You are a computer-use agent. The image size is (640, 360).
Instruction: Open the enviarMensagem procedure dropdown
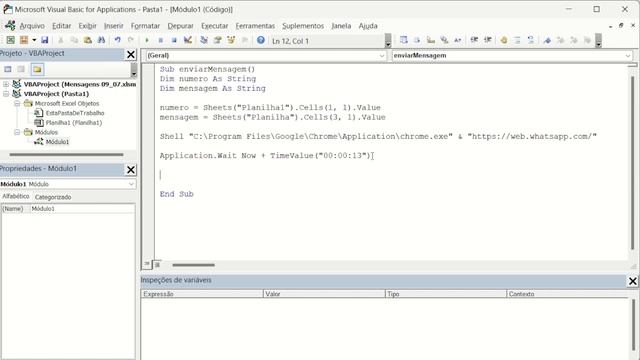point(627,56)
